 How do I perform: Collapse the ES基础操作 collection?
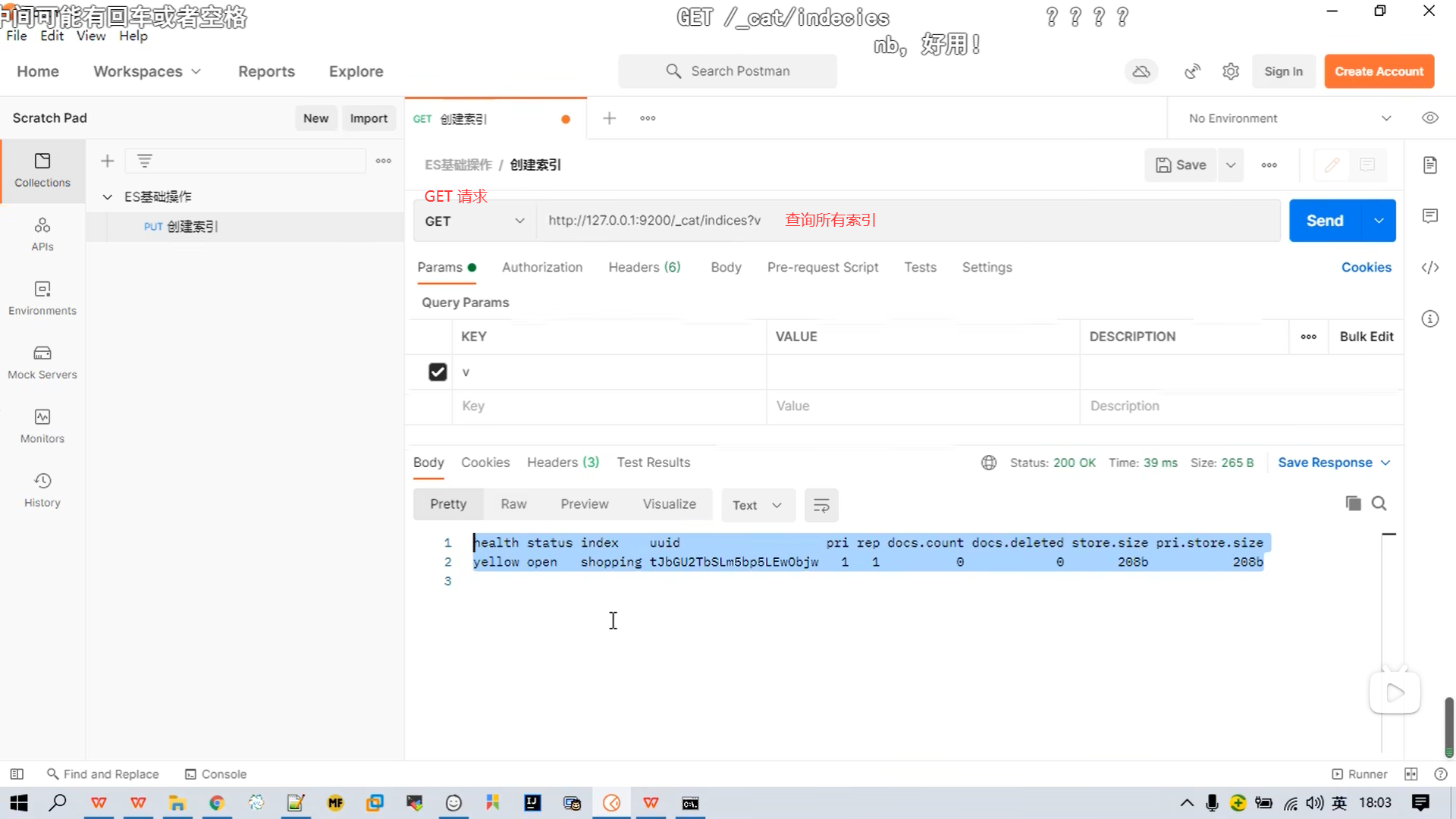tap(108, 196)
